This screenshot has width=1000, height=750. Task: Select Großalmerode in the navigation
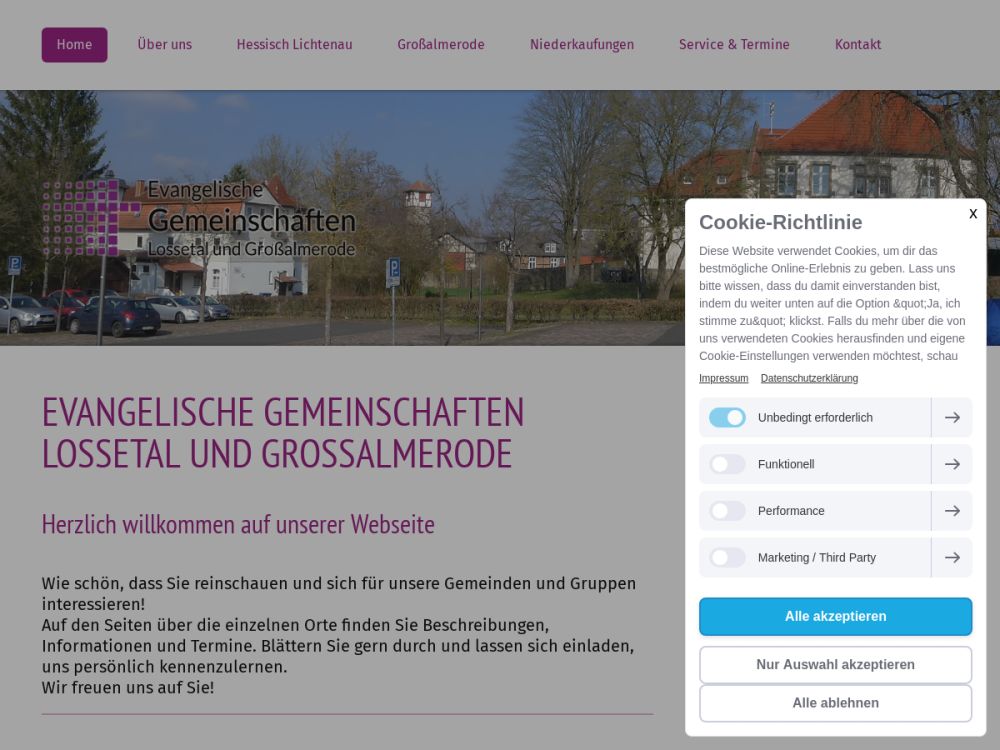[x=440, y=45]
